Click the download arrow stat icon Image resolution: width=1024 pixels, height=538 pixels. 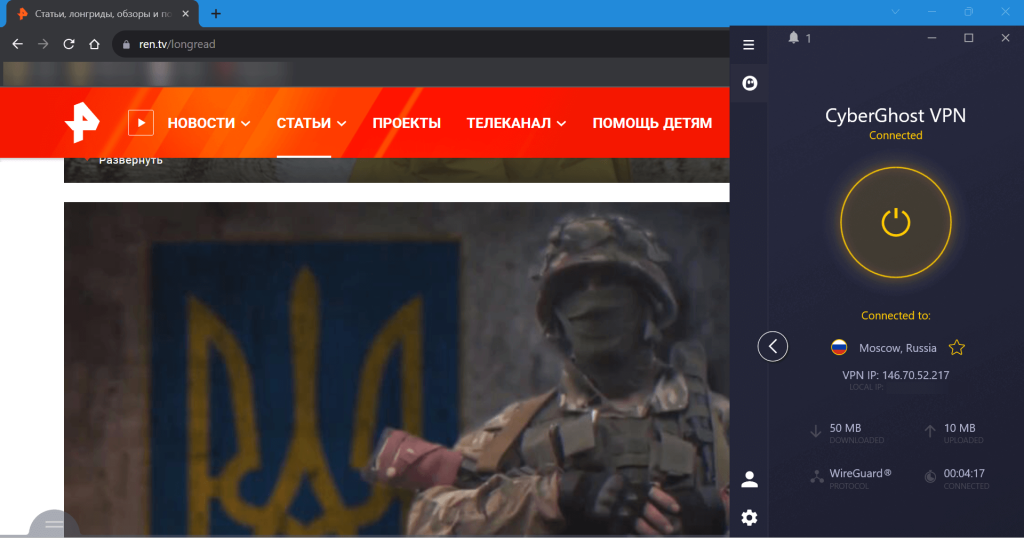(x=816, y=431)
